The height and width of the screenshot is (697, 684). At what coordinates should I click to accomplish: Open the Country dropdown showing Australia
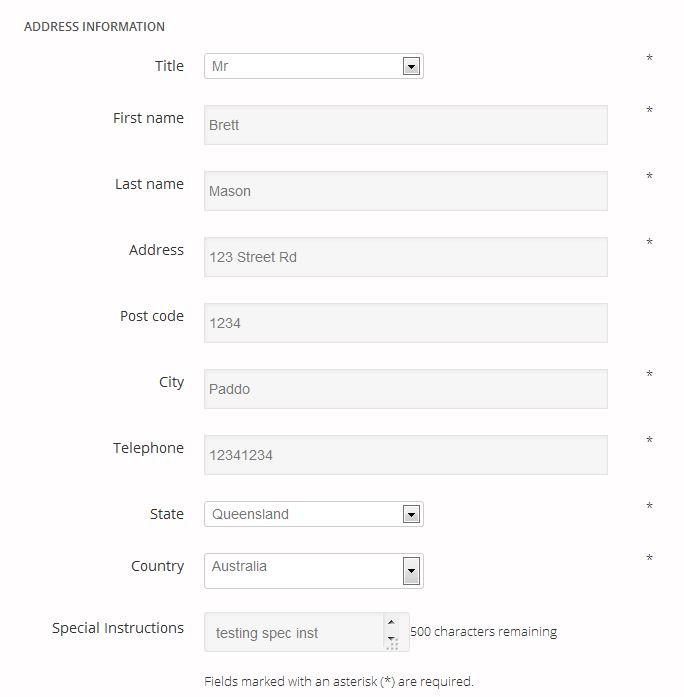[313, 570]
